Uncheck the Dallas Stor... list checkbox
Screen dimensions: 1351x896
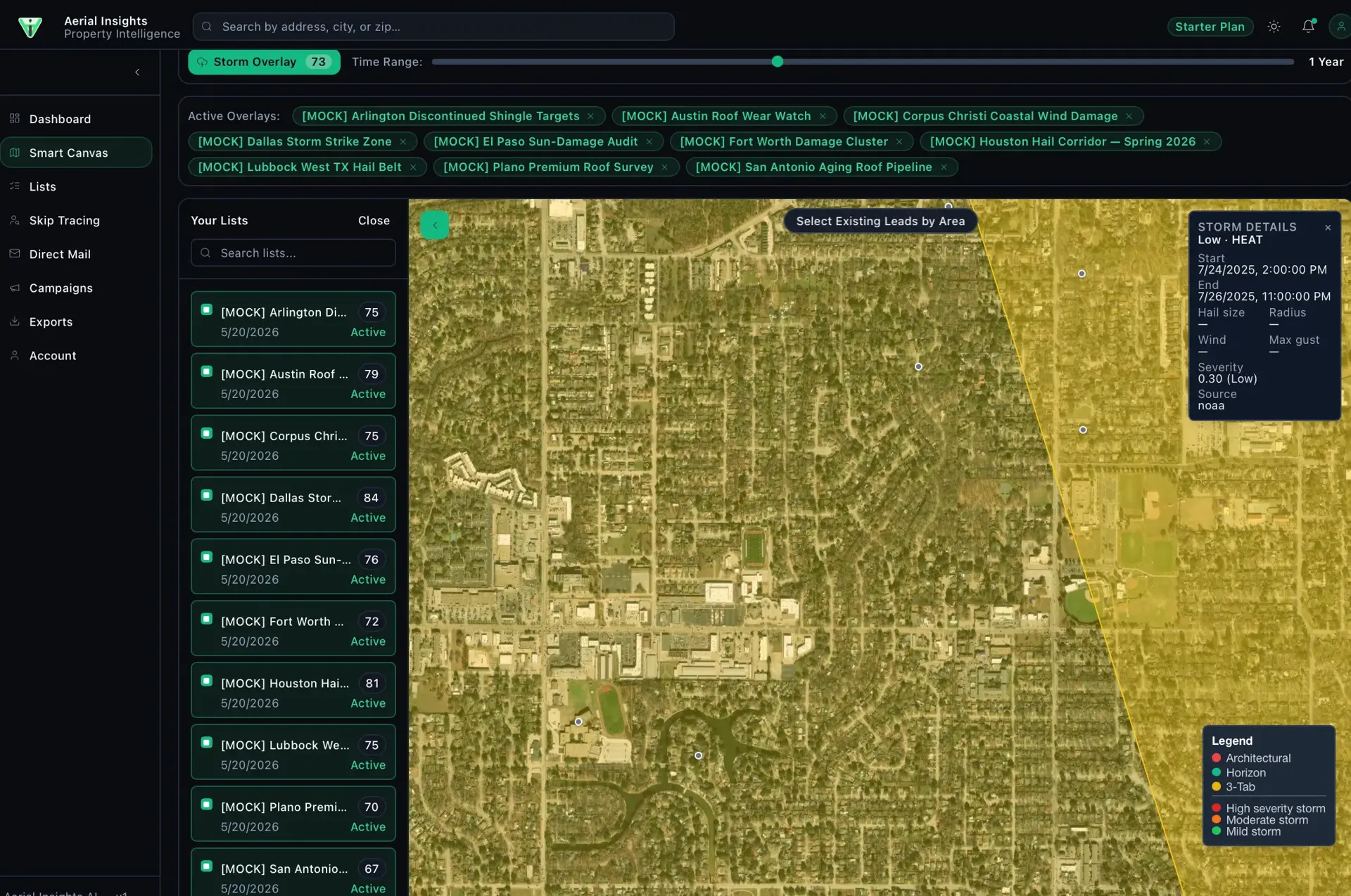click(207, 495)
